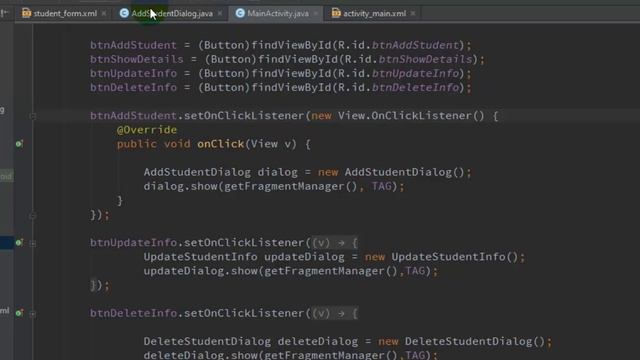Click the folded (v) -> { lambda in btnUpdateInfo line
The width and height of the screenshot is (640, 360).
335,243
